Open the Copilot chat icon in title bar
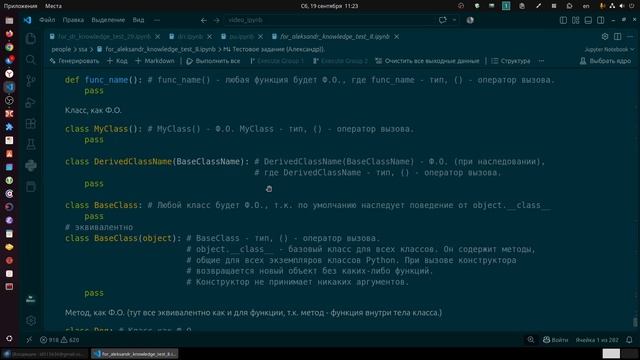This screenshot has width=640, height=360. click(x=442, y=20)
